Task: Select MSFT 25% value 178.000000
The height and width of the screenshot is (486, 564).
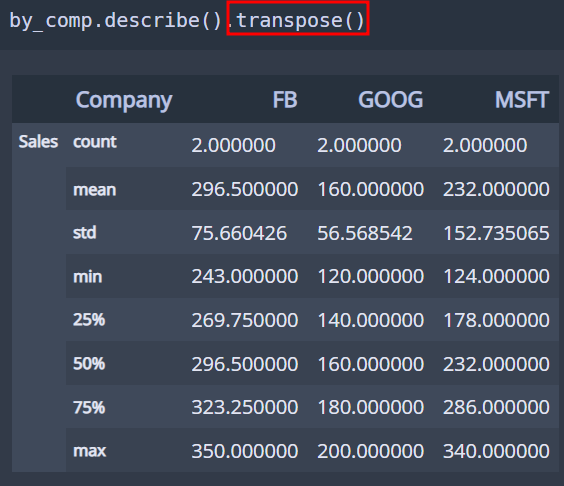Action: coord(496,321)
